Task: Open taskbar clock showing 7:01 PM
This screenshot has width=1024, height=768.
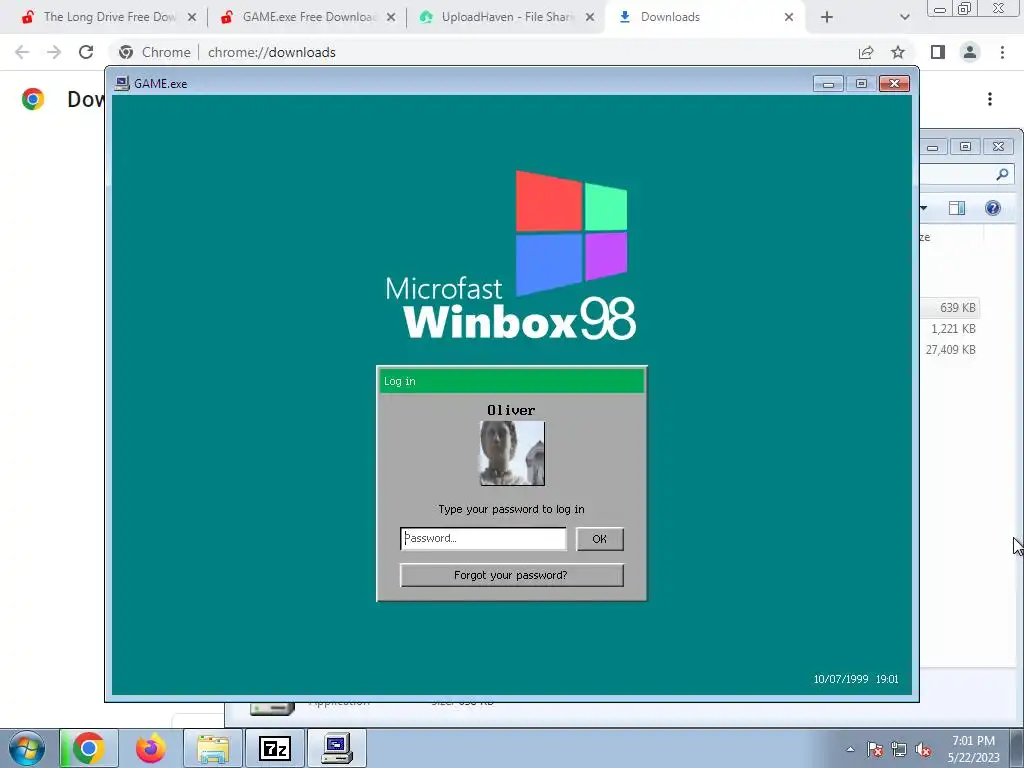Action: coord(974,749)
